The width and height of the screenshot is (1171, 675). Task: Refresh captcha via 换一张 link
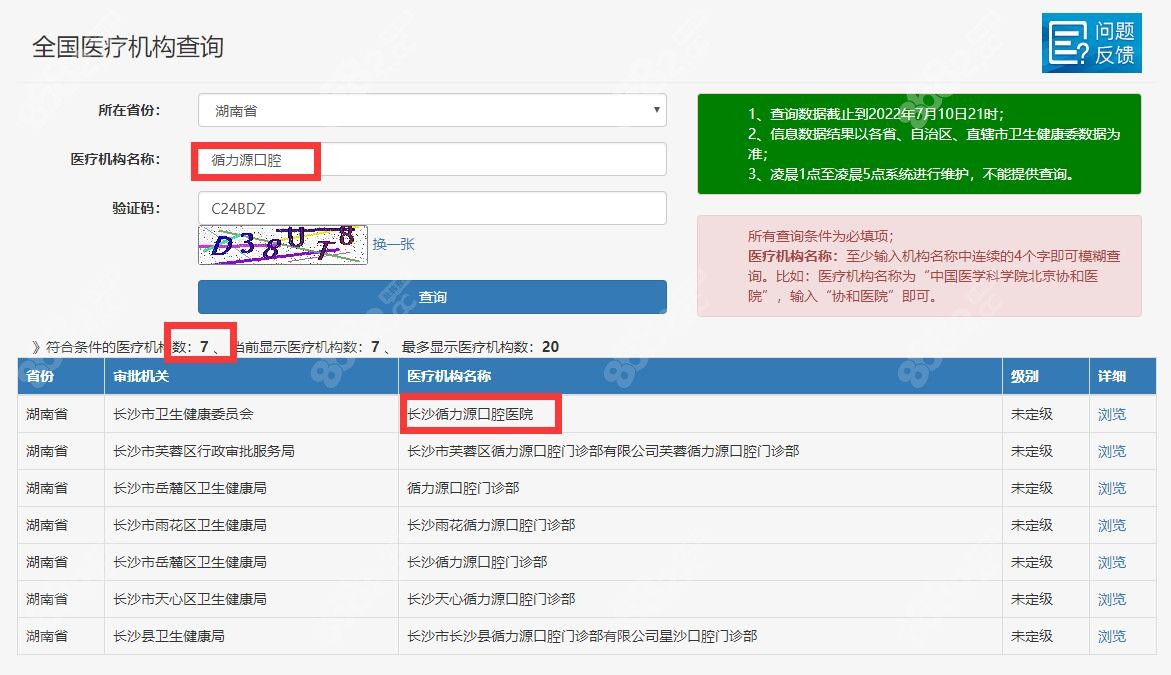(394, 244)
